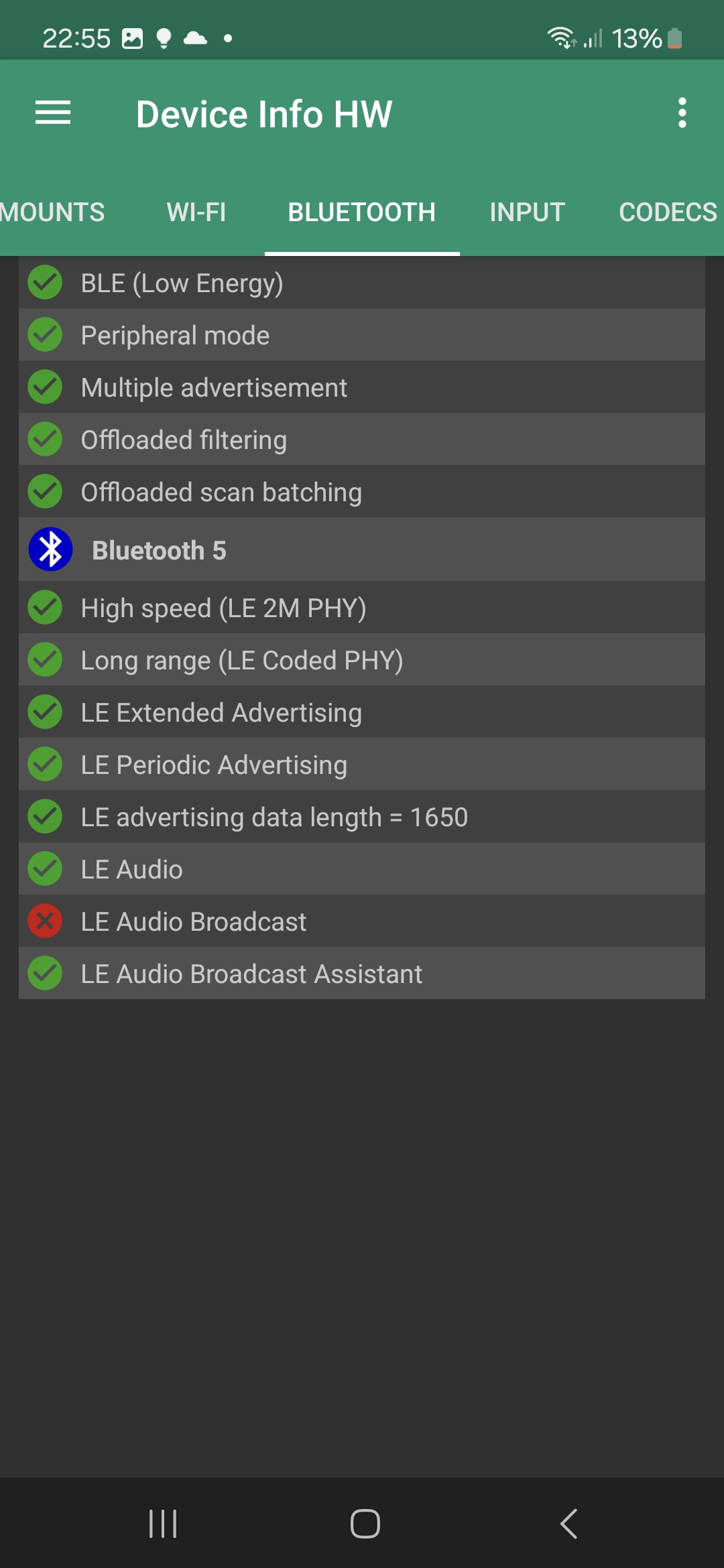Image resolution: width=724 pixels, height=1568 pixels.
Task: Open the three-dot overflow menu
Action: click(682, 113)
